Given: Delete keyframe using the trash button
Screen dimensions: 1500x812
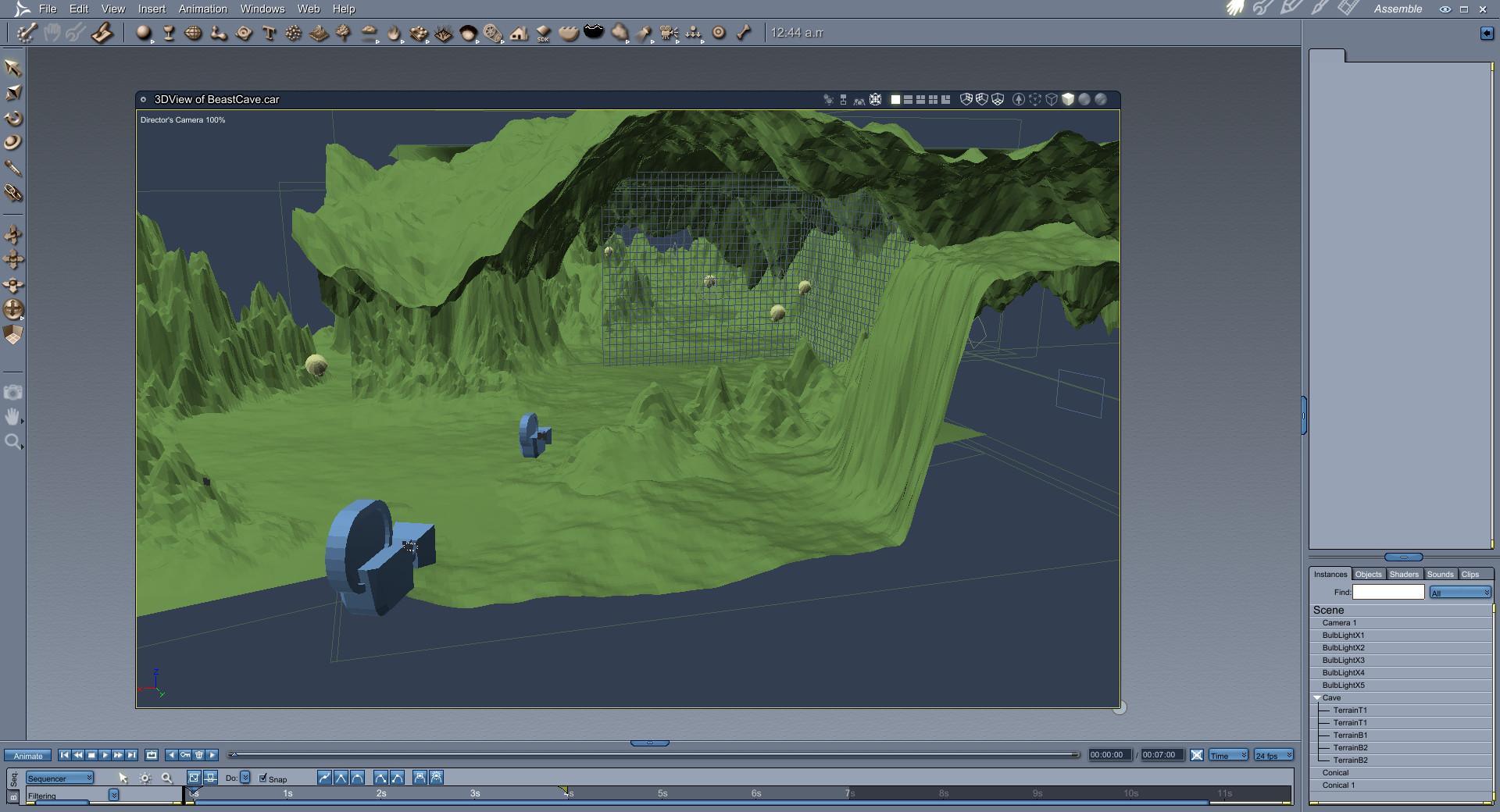Looking at the screenshot, I should click(199, 755).
